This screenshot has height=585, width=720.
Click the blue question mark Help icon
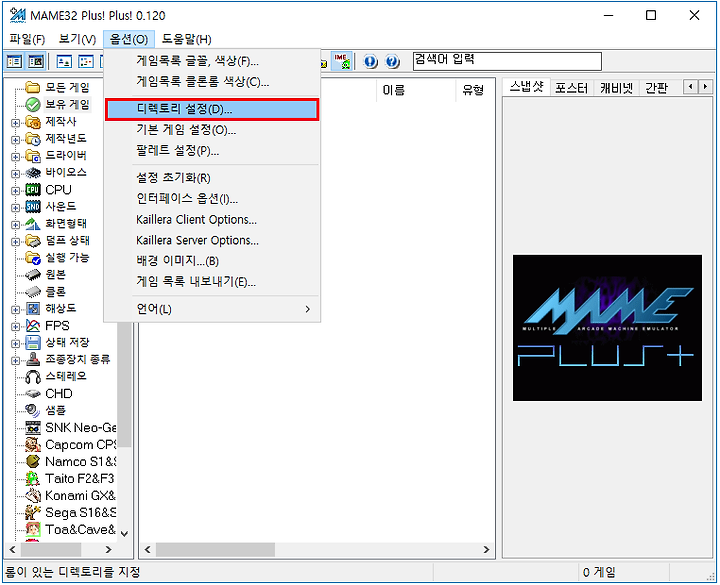tap(392, 61)
